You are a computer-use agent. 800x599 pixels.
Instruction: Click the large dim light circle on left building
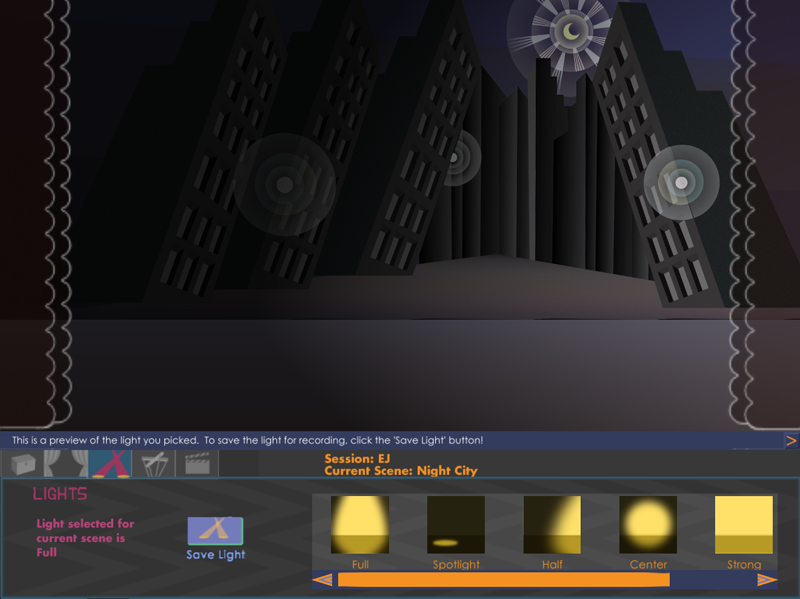(x=285, y=185)
